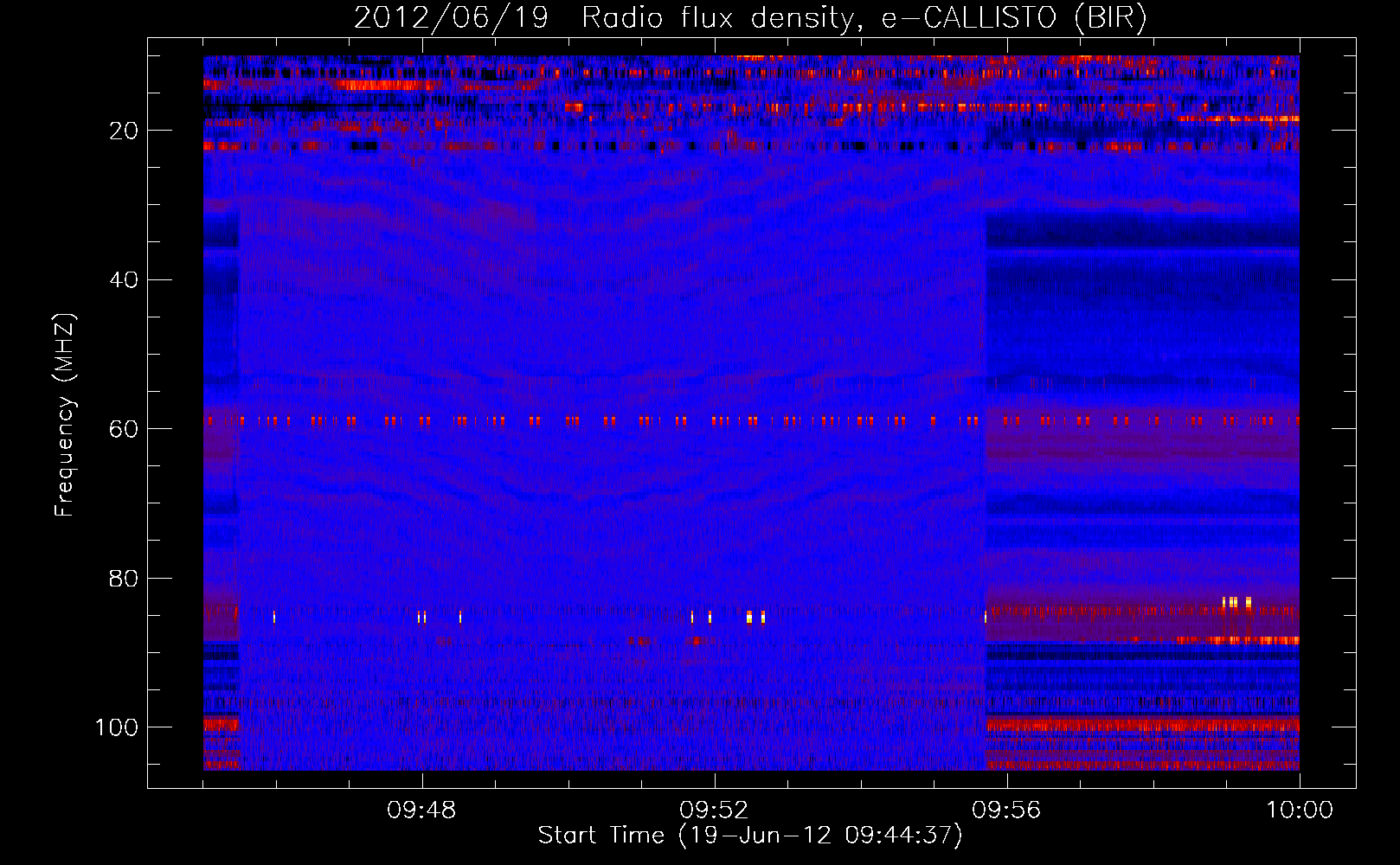Click the plot title "2012/06/19 Radio flux density, e-CALLISTO (BIR)"
The image size is (1400, 865).
750,18
